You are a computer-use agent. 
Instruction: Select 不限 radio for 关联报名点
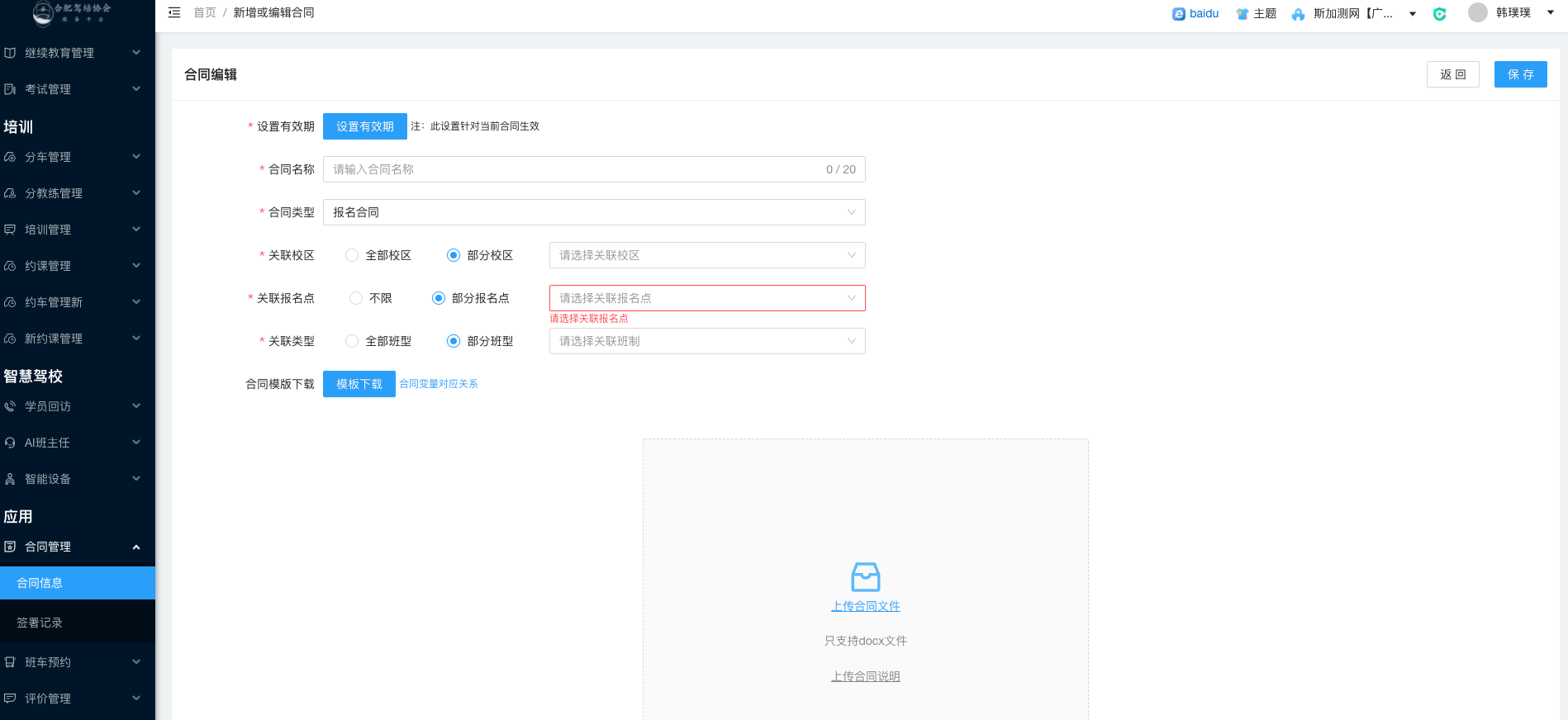(x=356, y=298)
